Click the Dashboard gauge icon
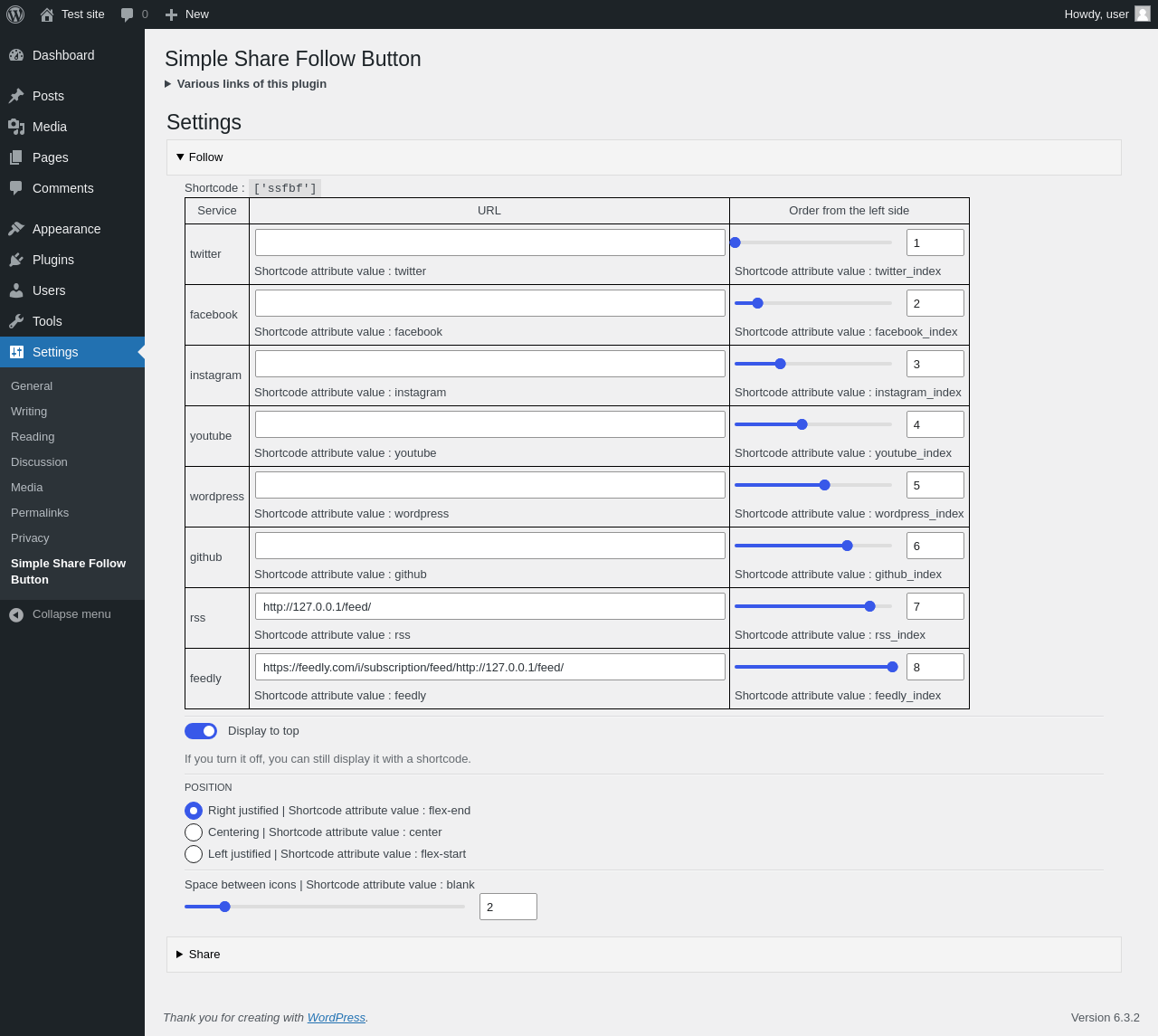Image resolution: width=1158 pixels, height=1036 pixels. pos(16,55)
